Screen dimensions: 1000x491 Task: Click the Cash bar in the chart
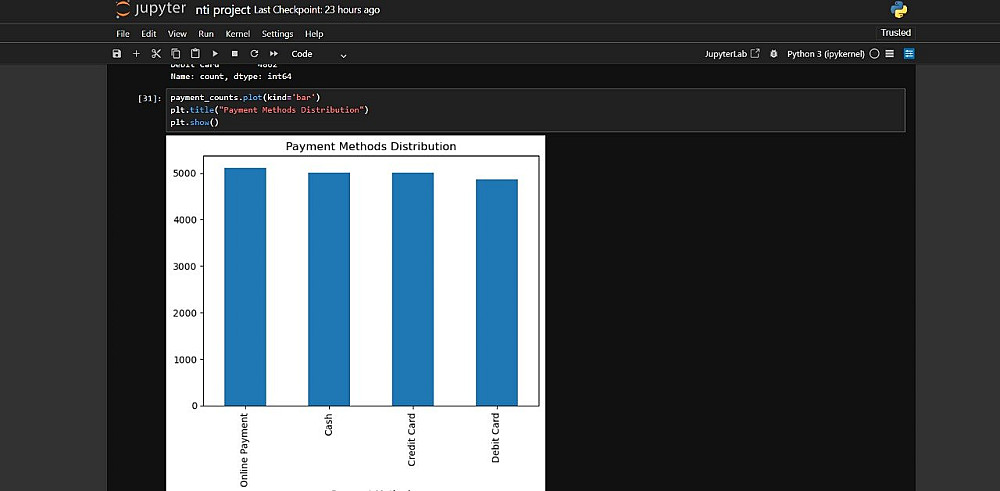tap(328, 289)
